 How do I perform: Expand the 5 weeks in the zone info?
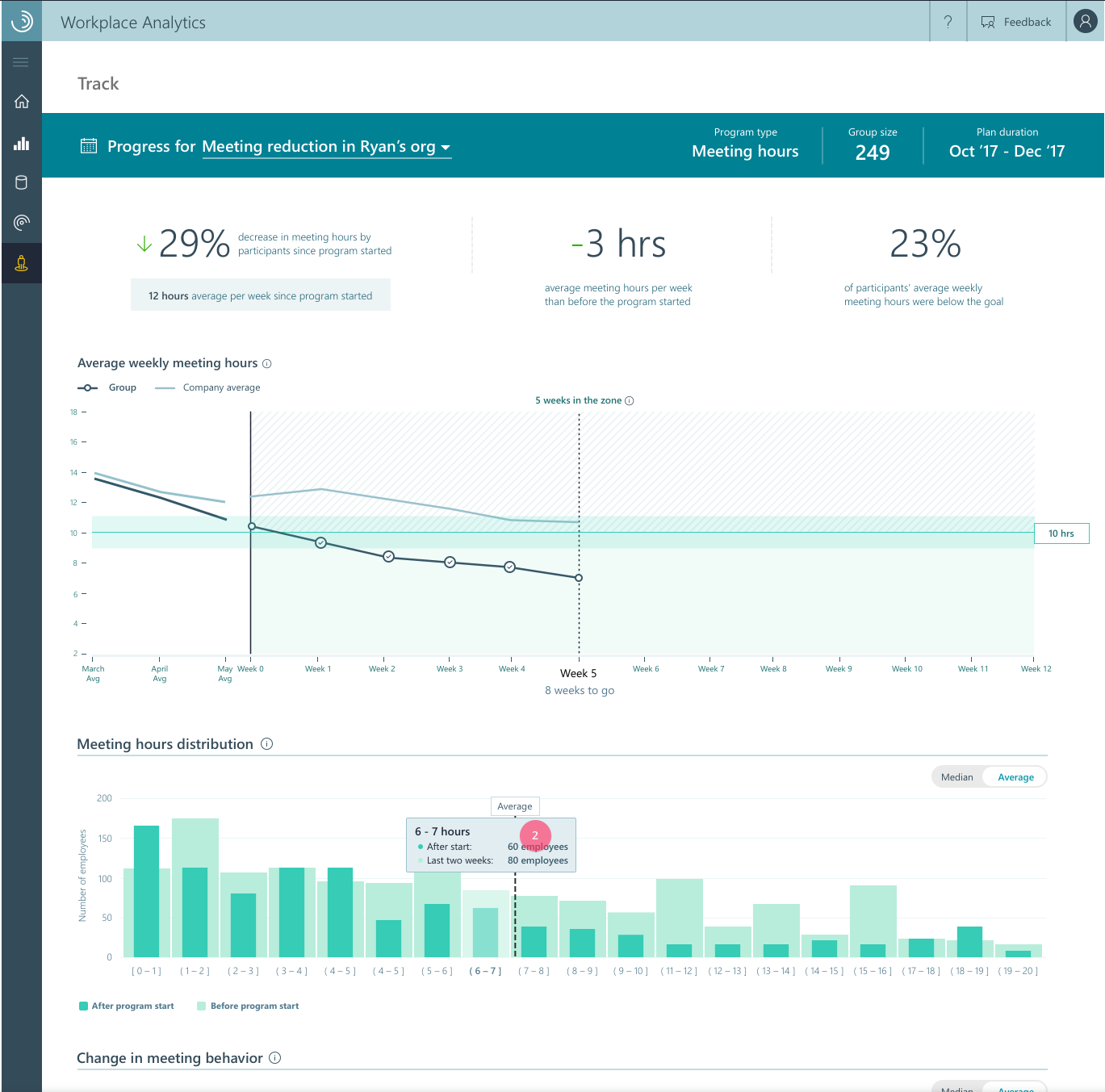click(x=630, y=400)
